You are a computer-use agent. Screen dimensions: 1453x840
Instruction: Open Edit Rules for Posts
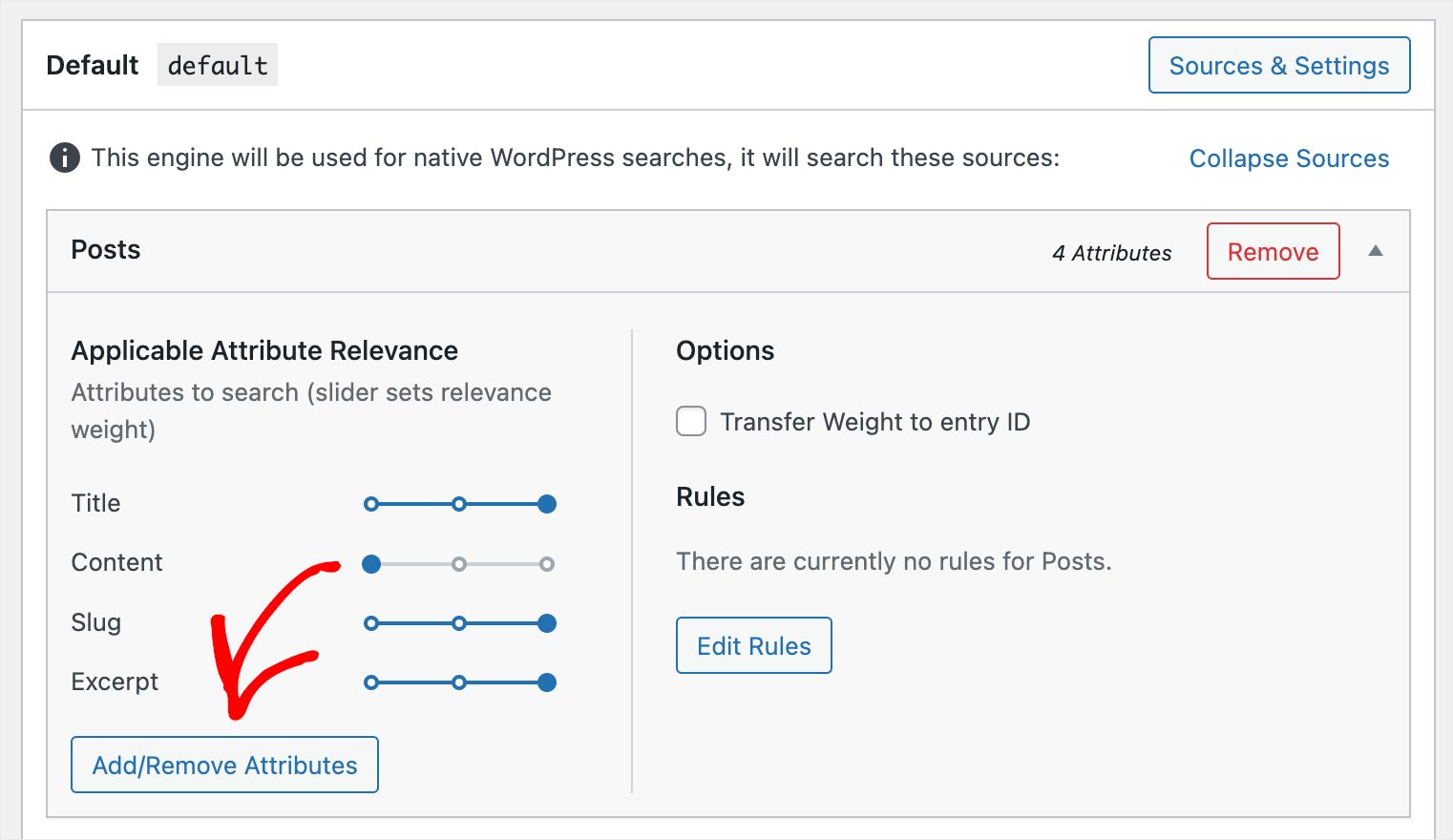(754, 645)
